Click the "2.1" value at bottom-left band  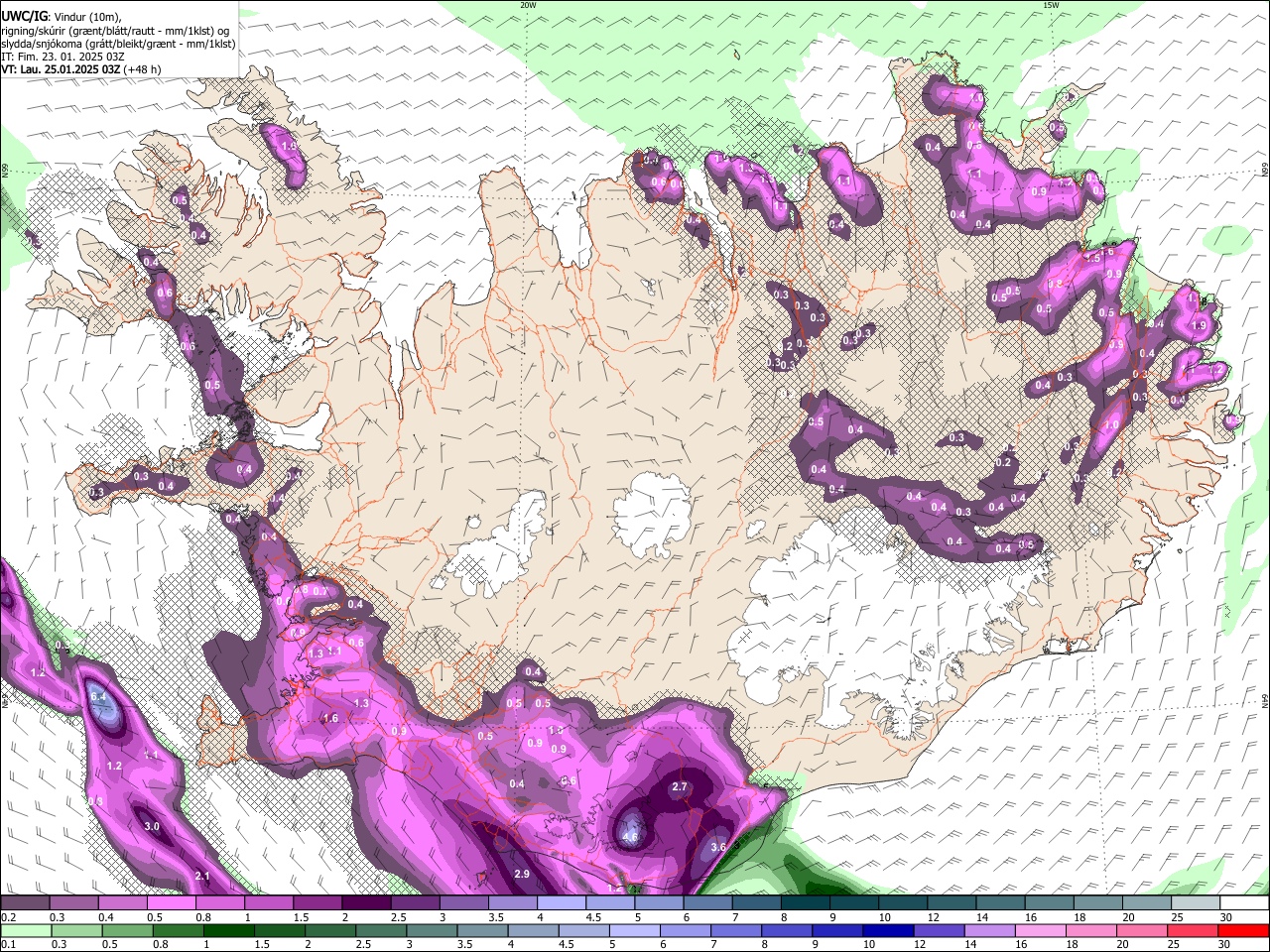(202, 876)
